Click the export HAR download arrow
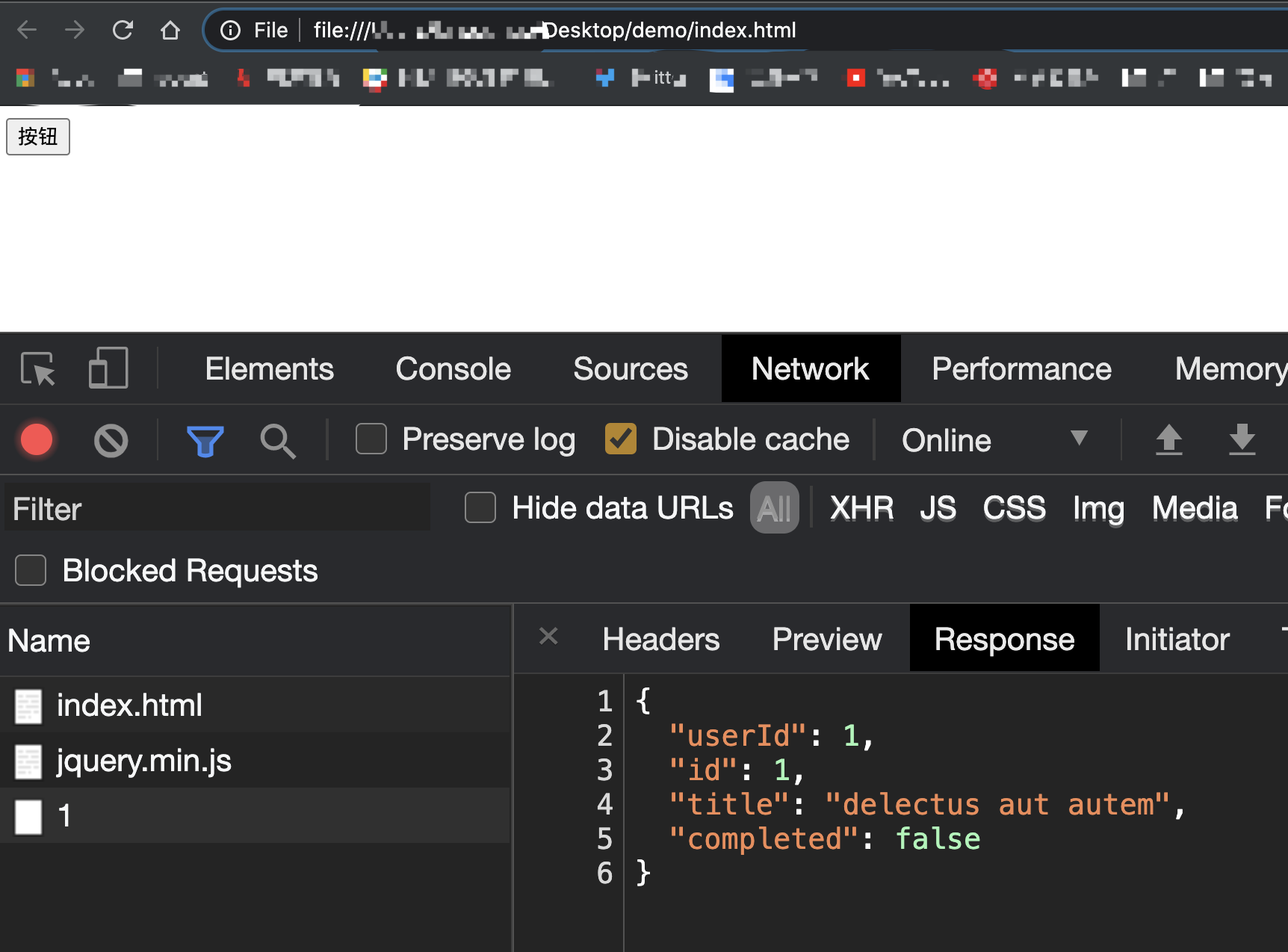This screenshot has height=952, width=1288. tap(1242, 439)
